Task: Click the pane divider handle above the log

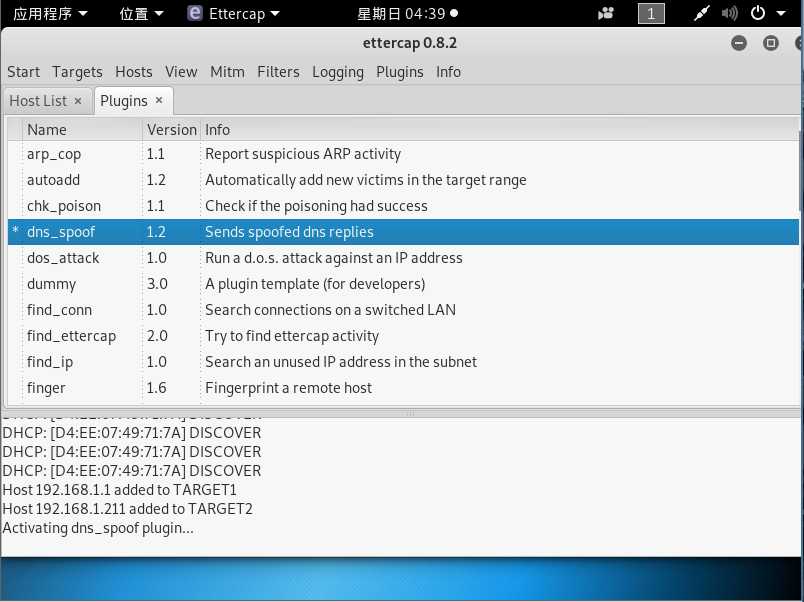Action: [x=410, y=413]
